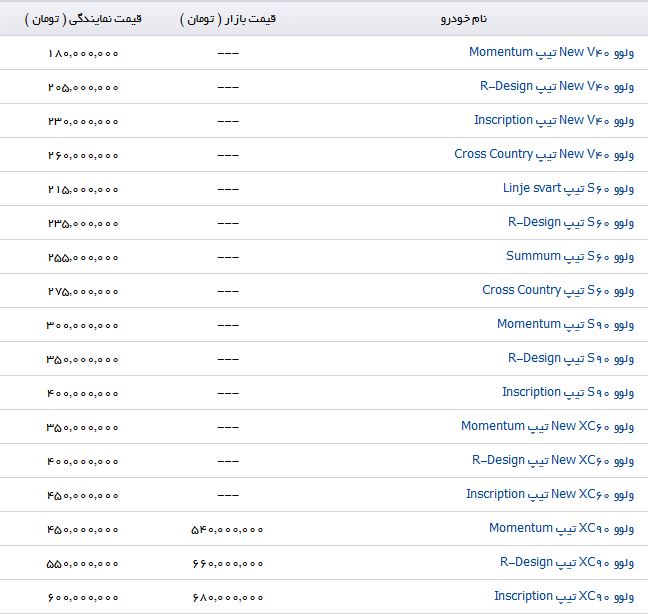Click the '---' market price in S90 Inscription row
The width and height of the screenshot is (648, 614).
228,394
